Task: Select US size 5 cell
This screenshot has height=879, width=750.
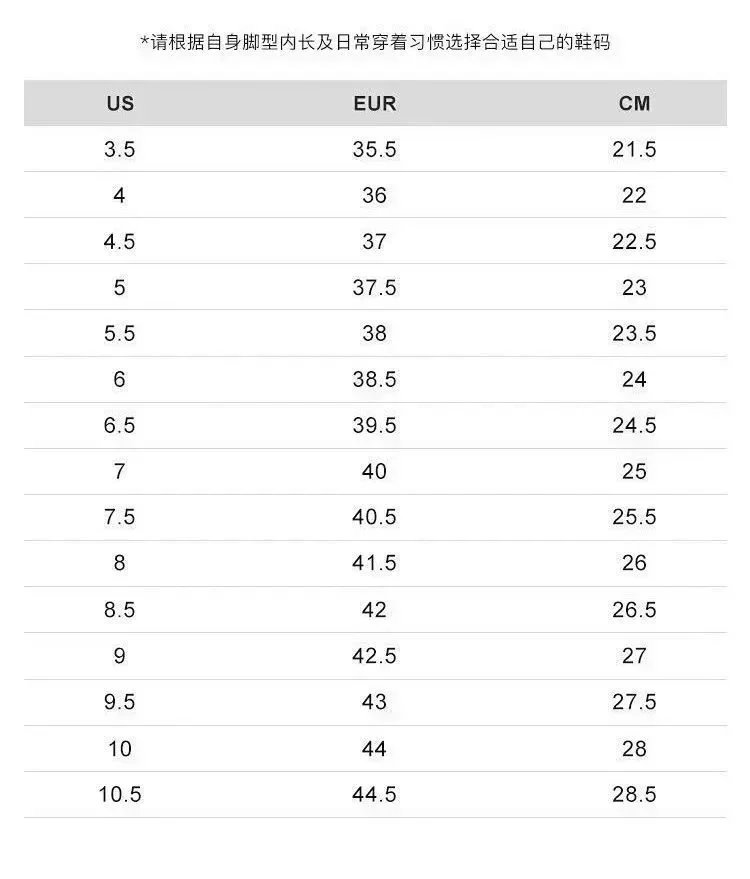Action: coord(119,288)
